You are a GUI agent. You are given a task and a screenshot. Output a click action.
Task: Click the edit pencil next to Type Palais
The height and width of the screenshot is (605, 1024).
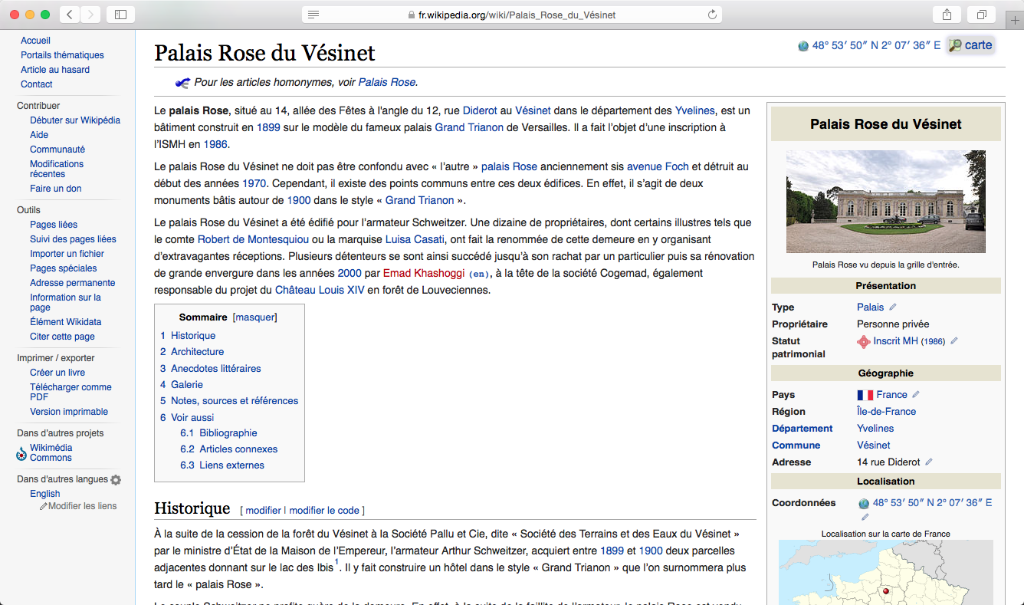pyautogui.click(x=893, y=307)
